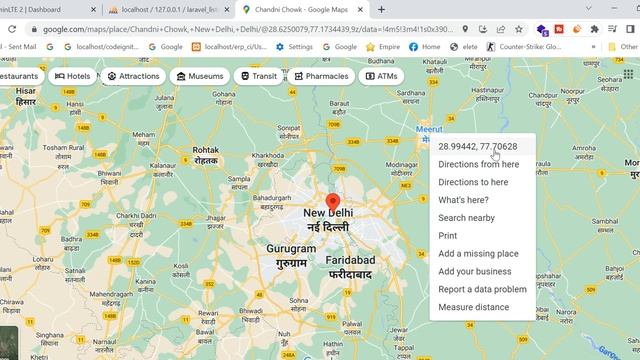Open the localhost/erp_ci bookmark

click(229, 47)
